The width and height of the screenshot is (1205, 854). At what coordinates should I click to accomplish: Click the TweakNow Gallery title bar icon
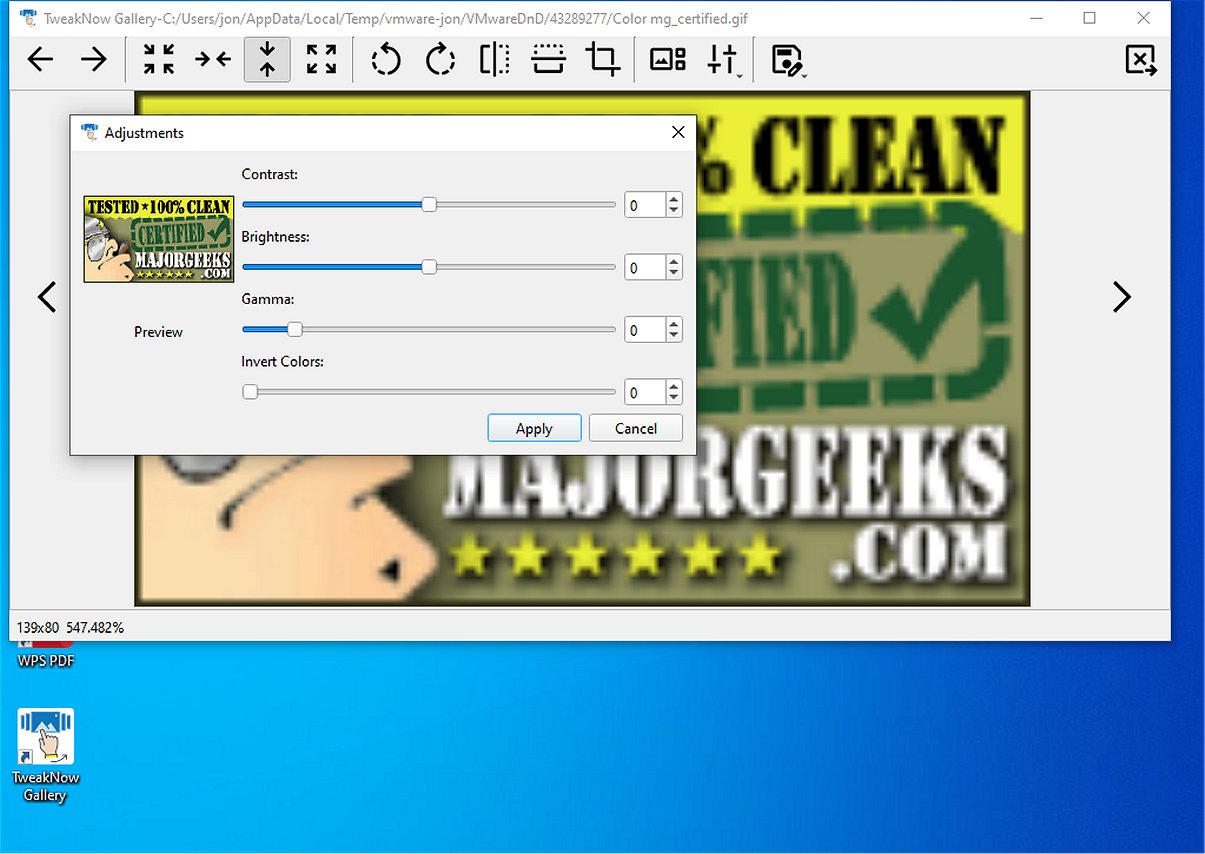28,18
